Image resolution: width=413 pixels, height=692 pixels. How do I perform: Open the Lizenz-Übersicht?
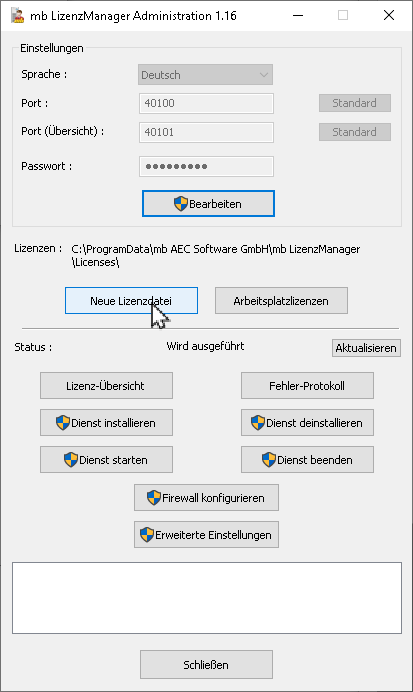tap(106, 385)
